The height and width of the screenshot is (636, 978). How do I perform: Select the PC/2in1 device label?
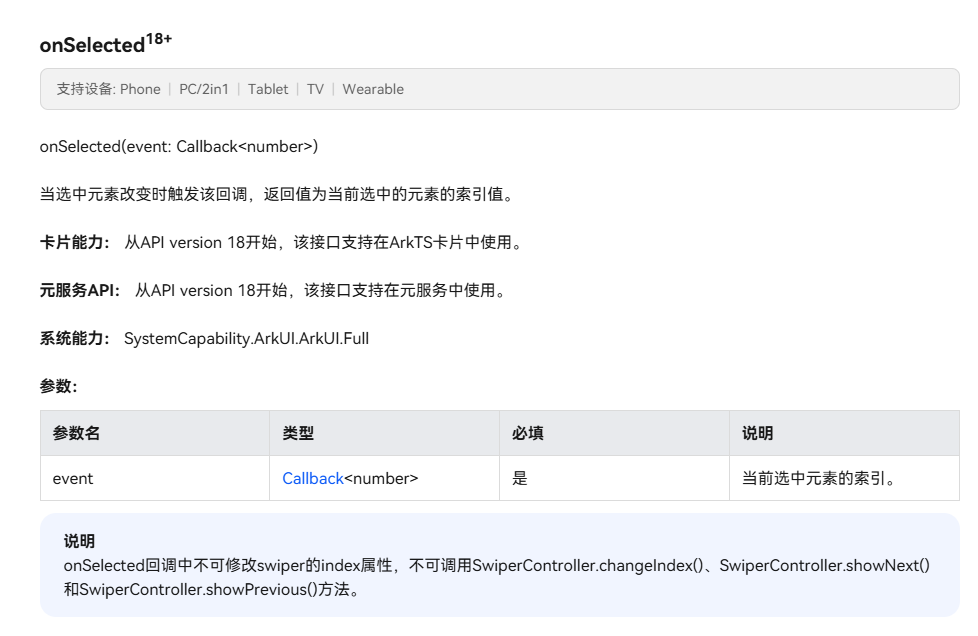coord(204,89)
